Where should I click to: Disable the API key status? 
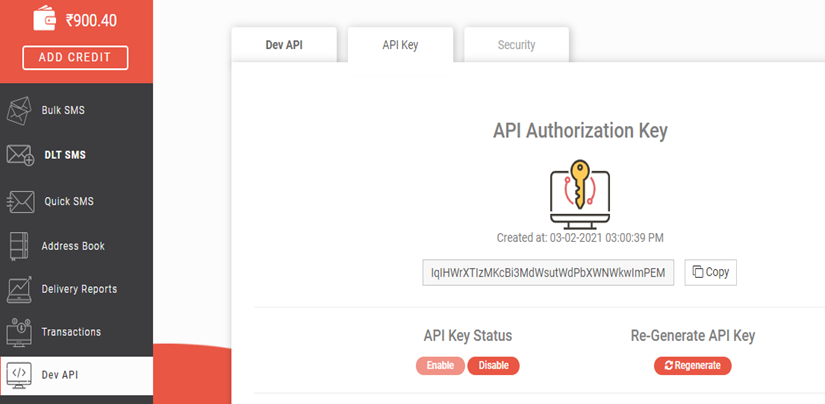pos(493,366)
